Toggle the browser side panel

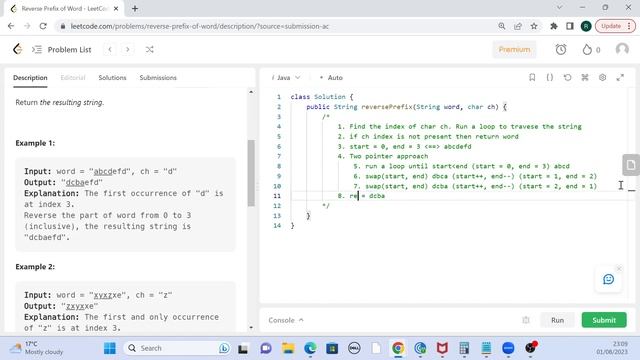pos(570,26)
